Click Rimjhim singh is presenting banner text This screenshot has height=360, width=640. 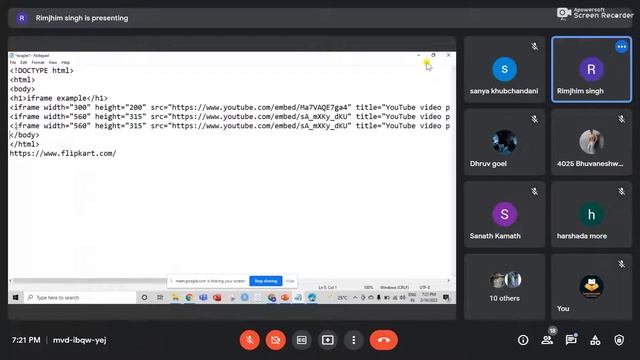[82, 18]
